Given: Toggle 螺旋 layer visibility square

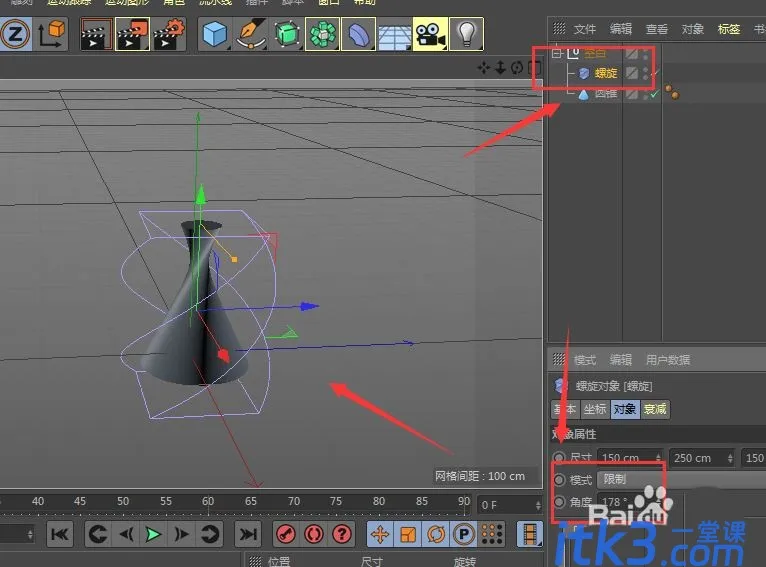Looking at the screenshot, I should pos(632,73).
